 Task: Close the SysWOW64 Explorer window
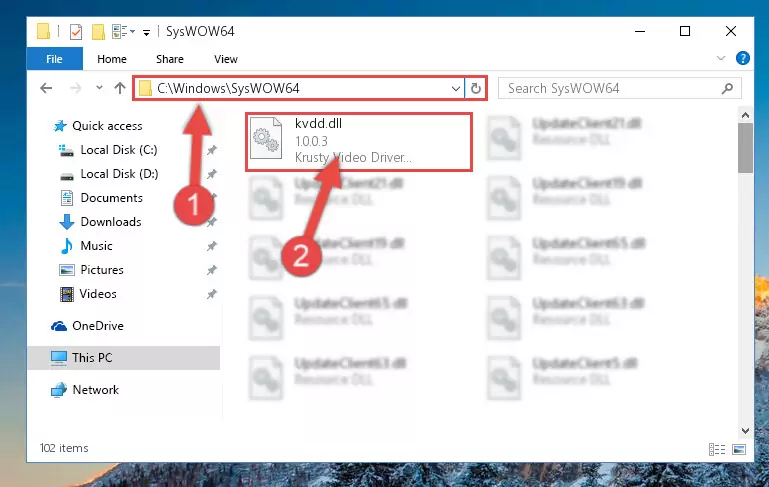pyautogui.click(x=730, y=31)
